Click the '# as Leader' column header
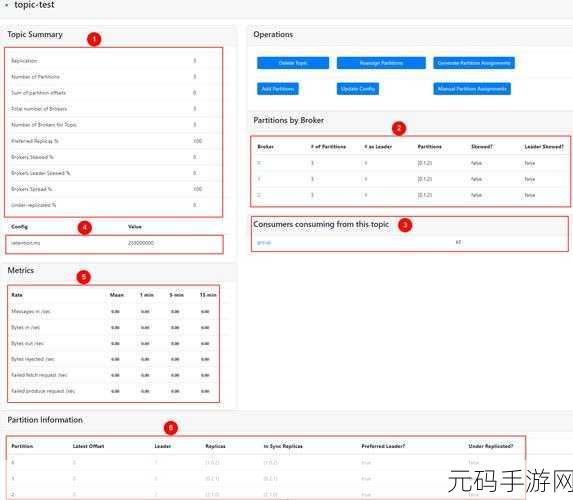Viewport: 573px width, 500px height. click(378, 147)
